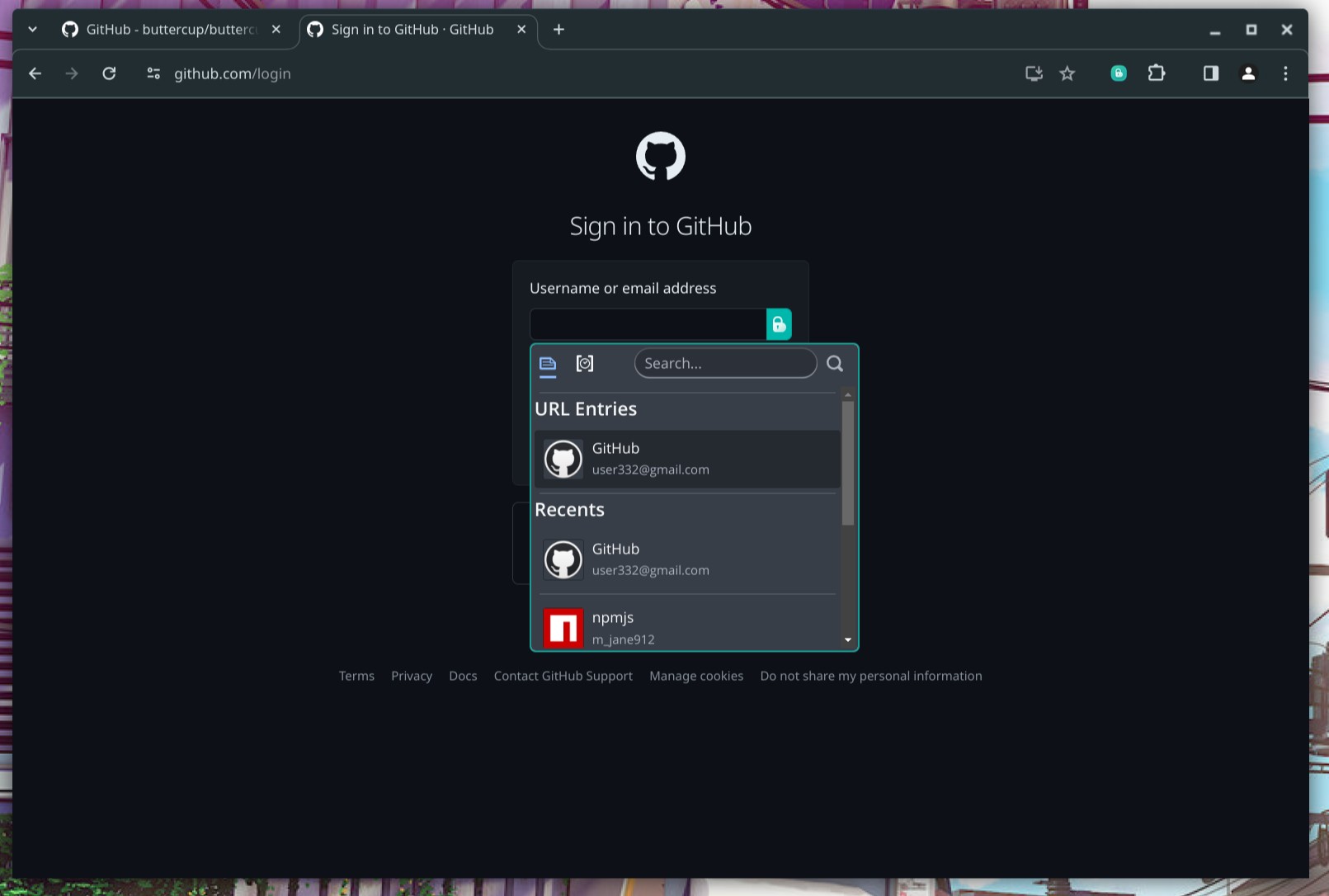Image resolution: width=1329 pixels, height=896 pixels.
Task: Select the Sign in to GitHub tab
Action: click(417, 30)
